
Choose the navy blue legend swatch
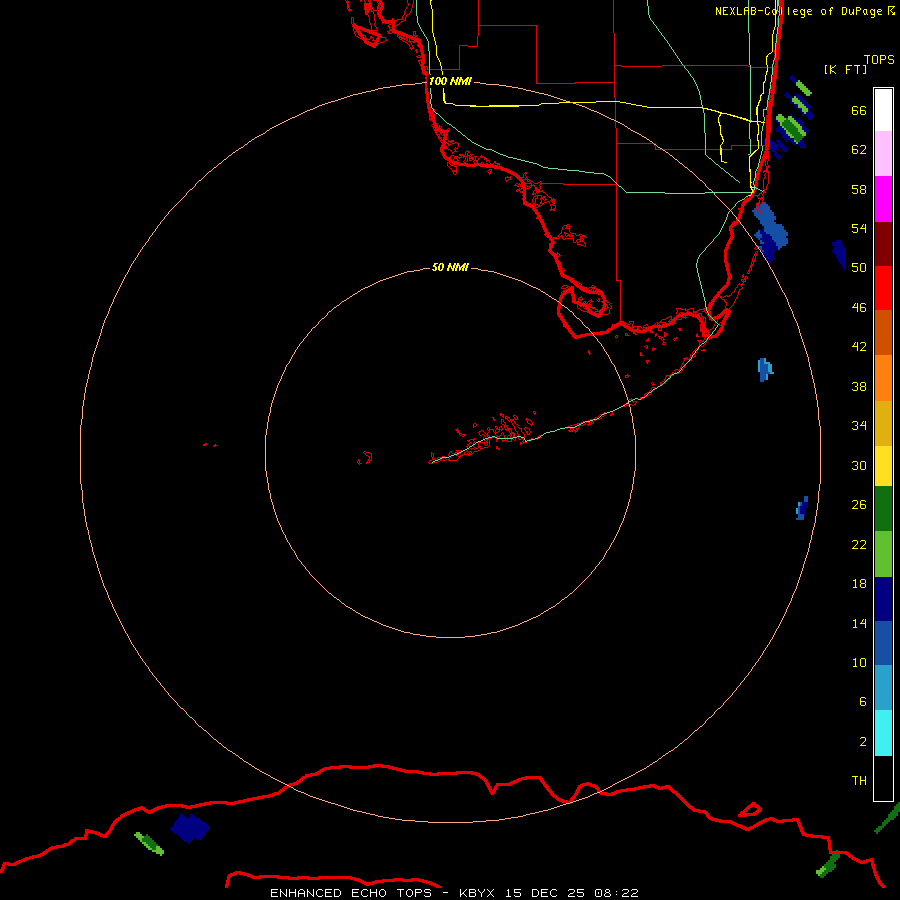coord(883,599)
